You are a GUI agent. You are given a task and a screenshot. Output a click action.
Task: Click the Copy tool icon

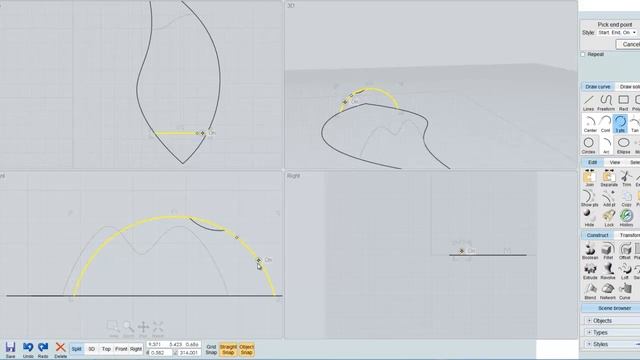click(626, 198)
